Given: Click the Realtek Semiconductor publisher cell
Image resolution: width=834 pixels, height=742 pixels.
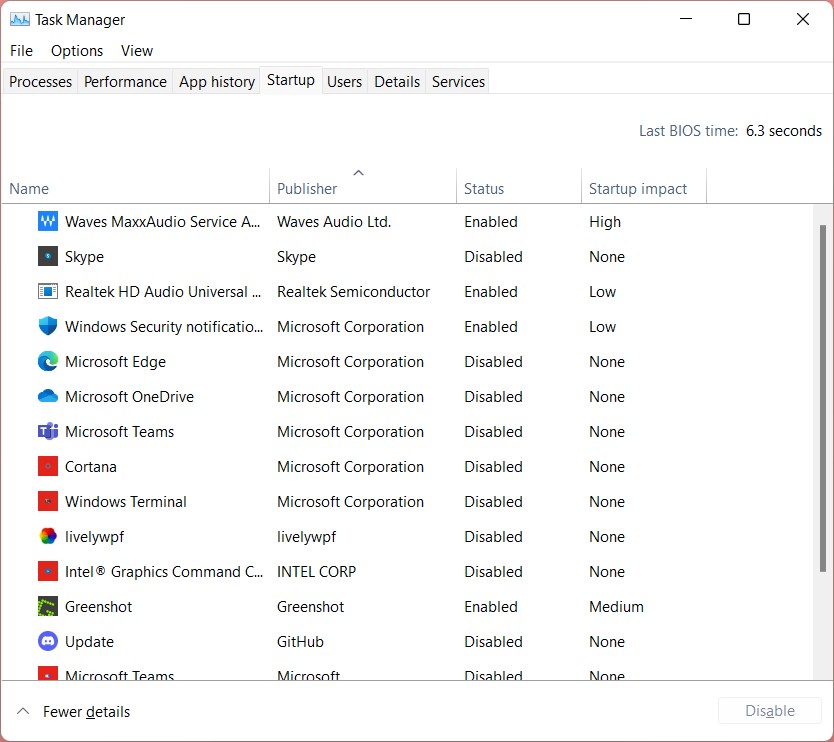Looking at the screenshot, I should pyautogui.click(x=353, y=292).
